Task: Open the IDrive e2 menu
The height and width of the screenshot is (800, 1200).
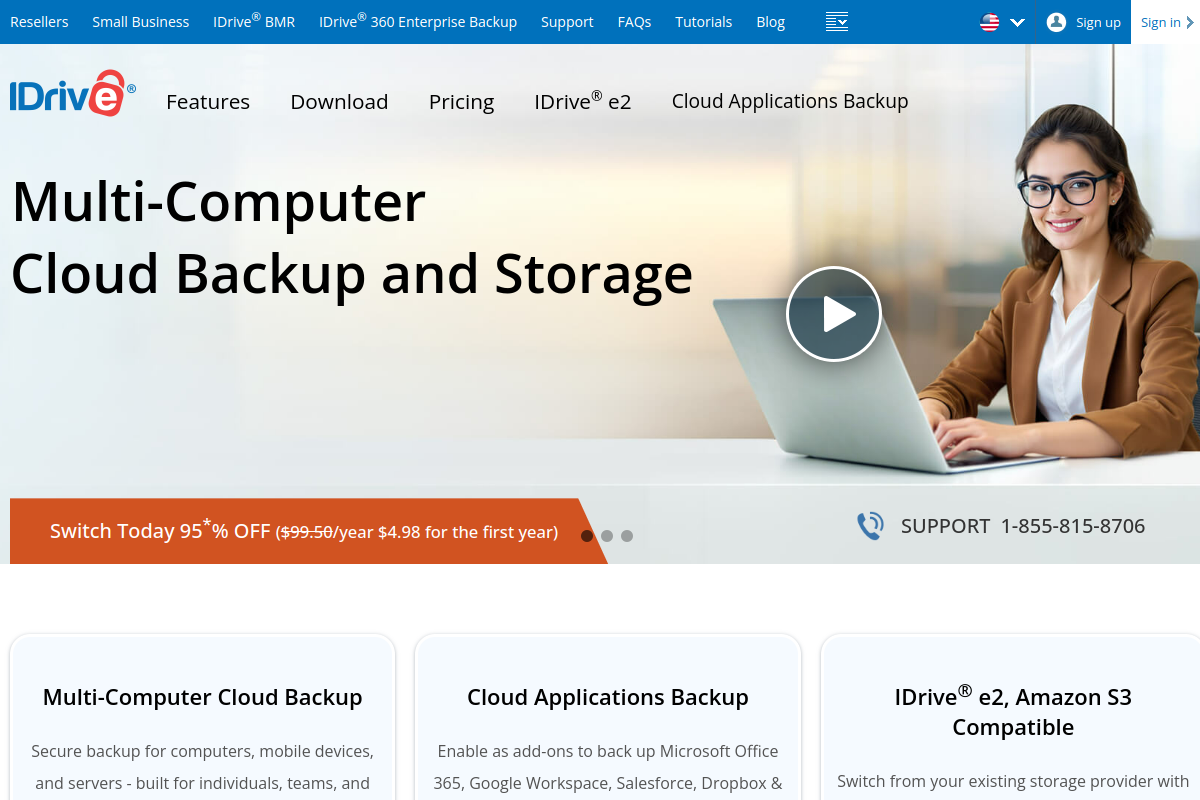Action: (x=583, y=101)
